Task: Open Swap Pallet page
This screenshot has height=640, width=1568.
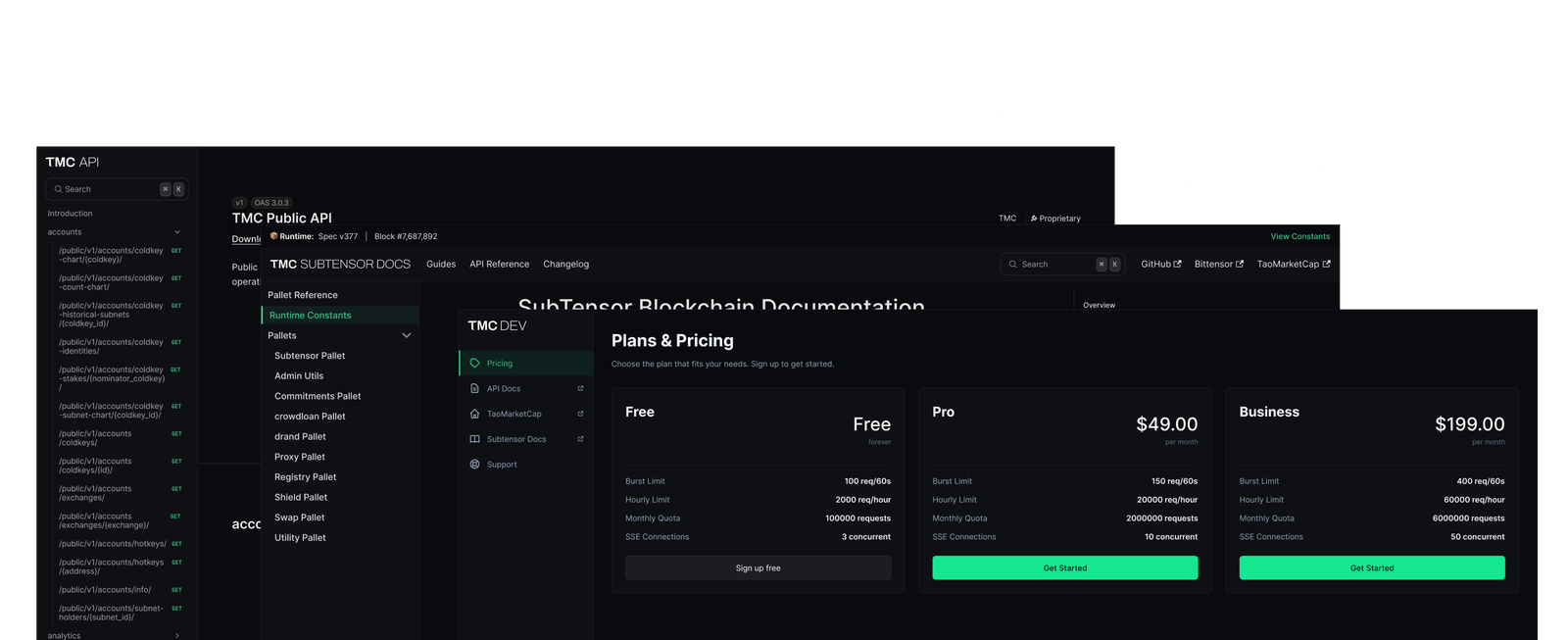Action: [x=300, y=517]
